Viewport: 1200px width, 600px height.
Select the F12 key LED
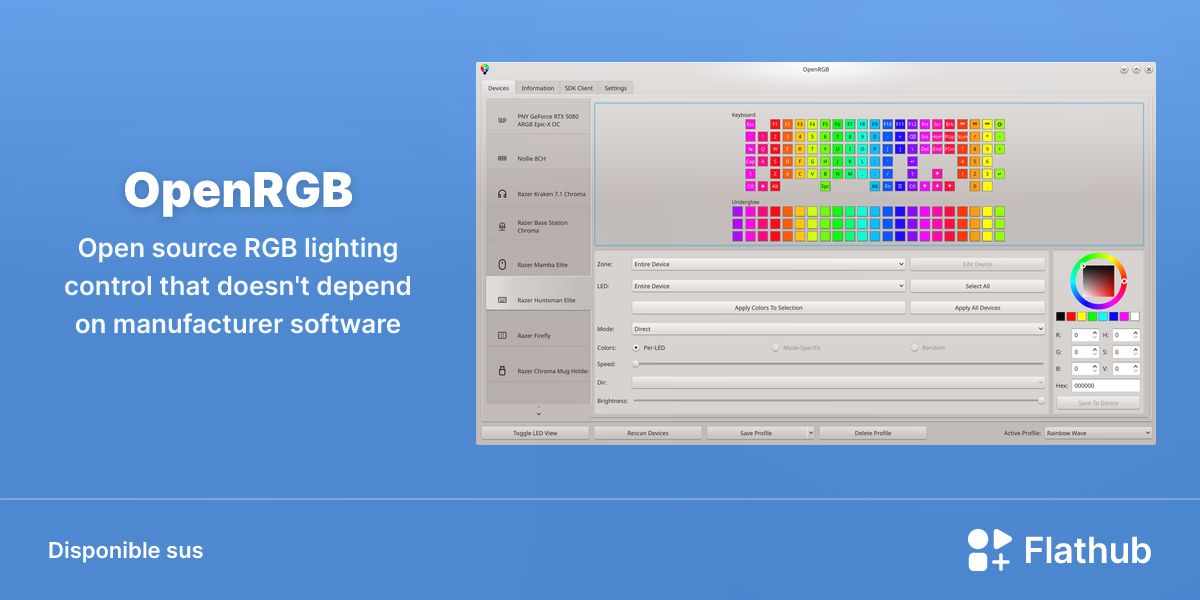click(x=912, y=124)
